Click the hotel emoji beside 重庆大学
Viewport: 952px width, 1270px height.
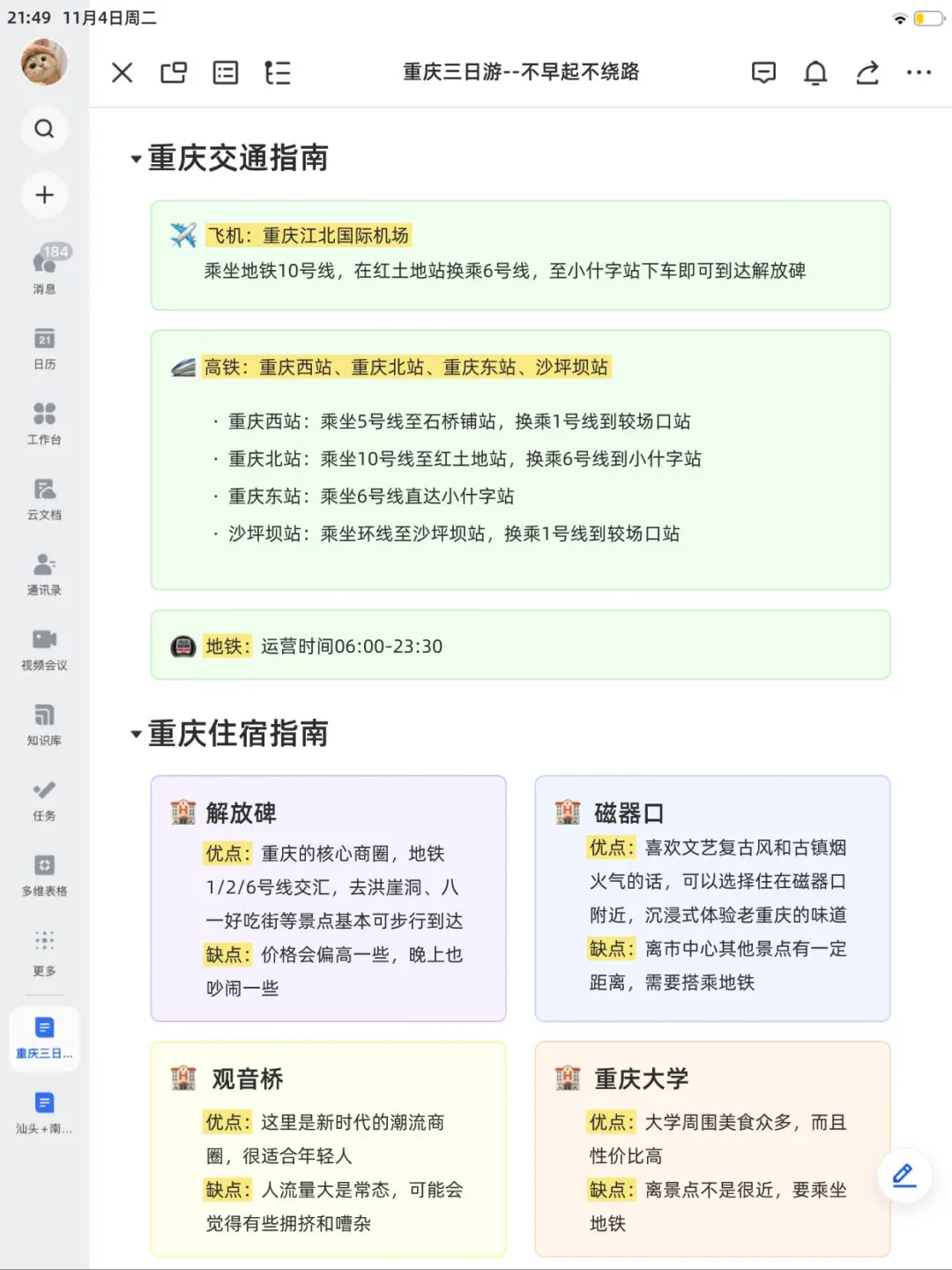[568, 1079]
